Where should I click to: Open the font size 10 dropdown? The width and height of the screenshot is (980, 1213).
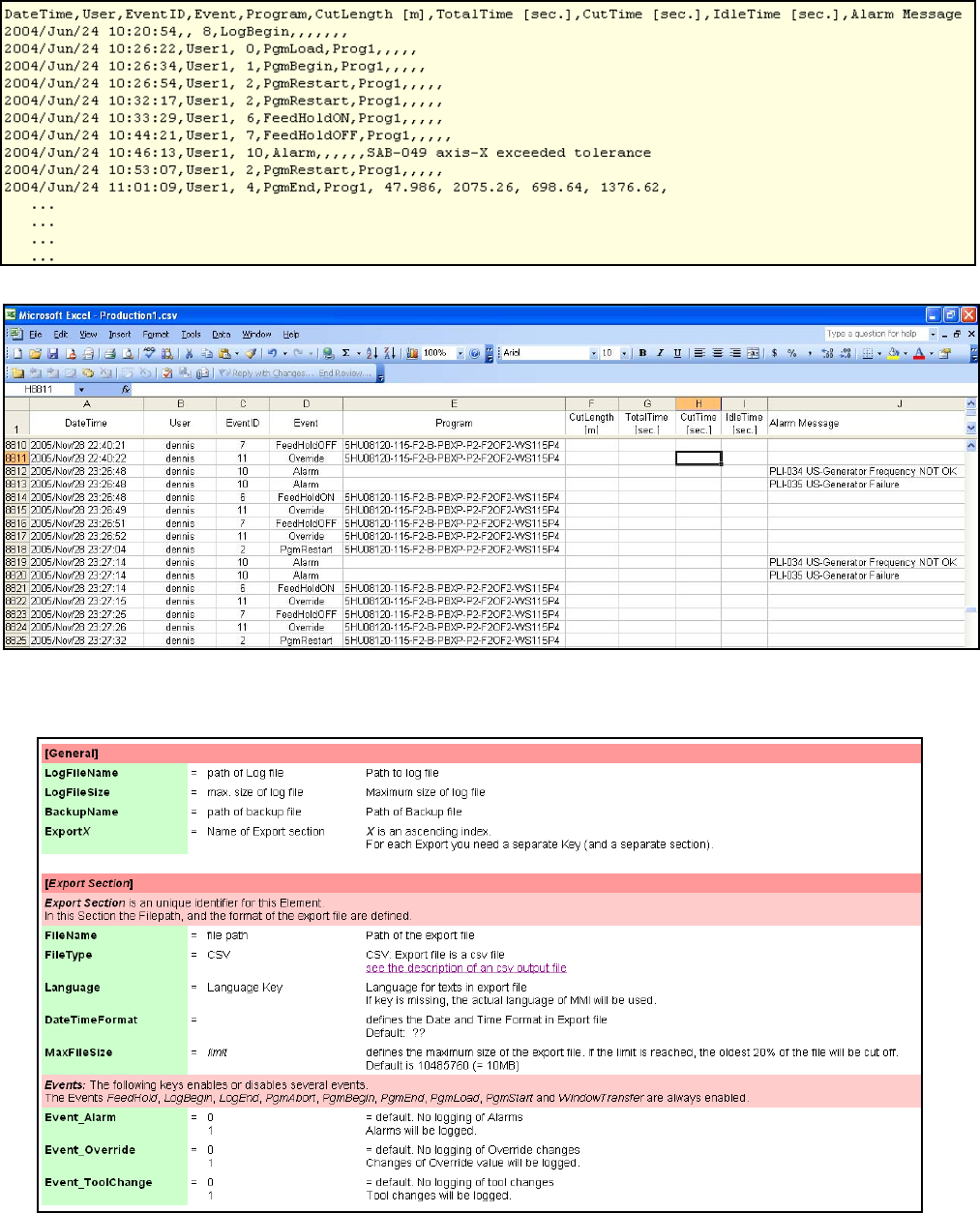click(x=624, y=353)
